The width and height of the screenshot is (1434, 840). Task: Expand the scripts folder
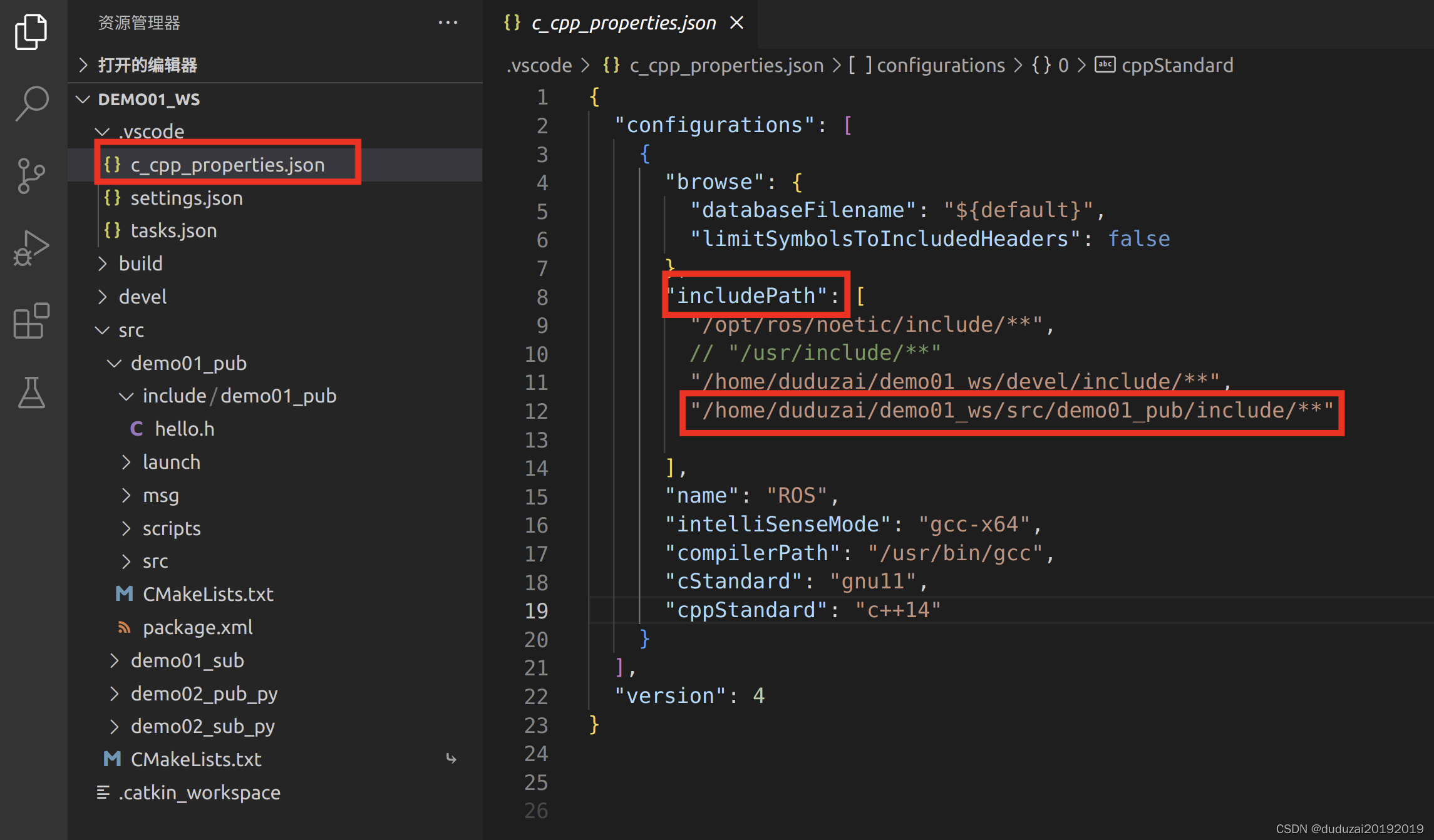pyautogui.click(x=275, y=528)
